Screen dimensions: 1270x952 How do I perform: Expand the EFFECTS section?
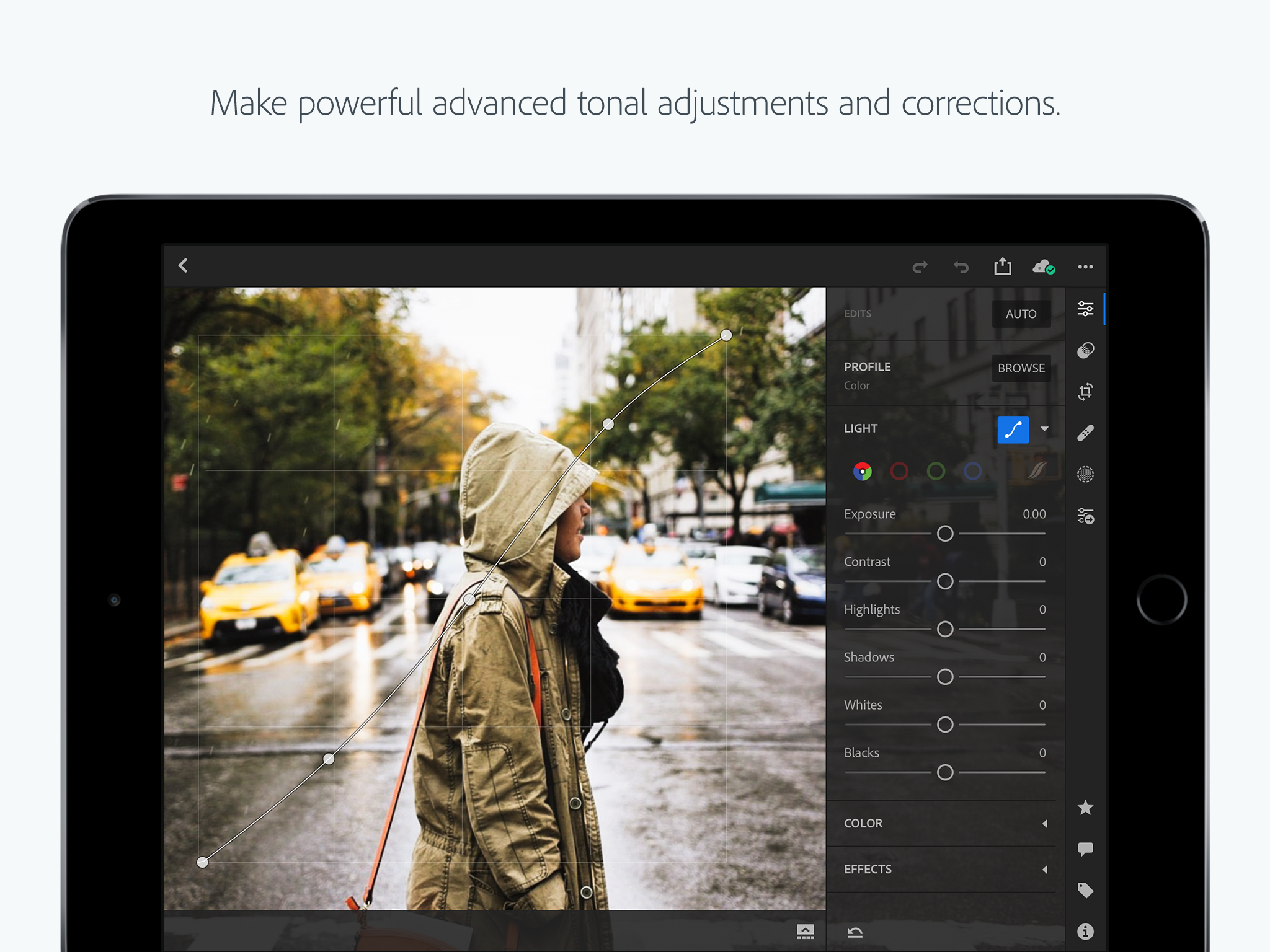point(945,869)
